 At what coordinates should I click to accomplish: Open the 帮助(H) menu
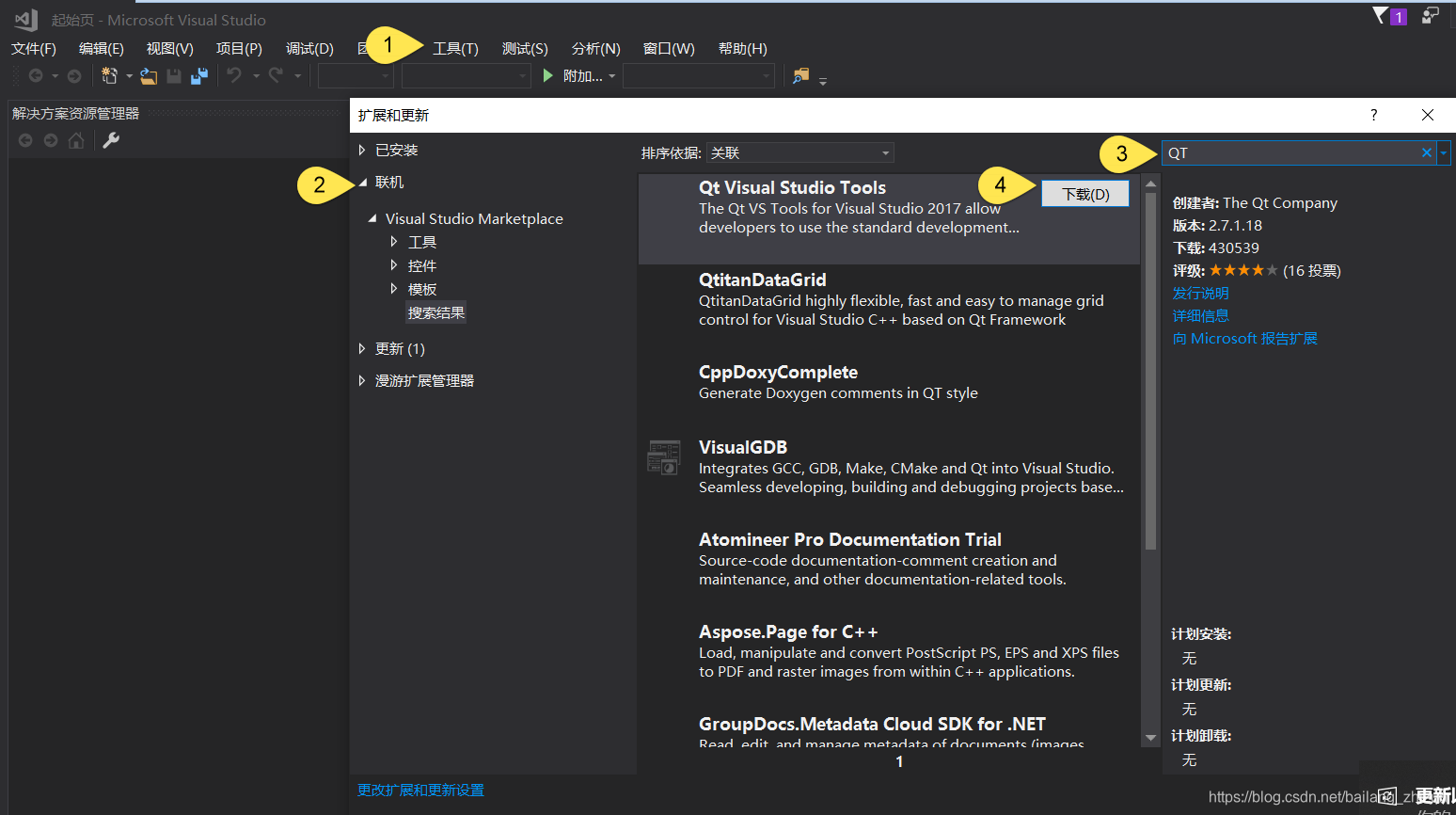pyautogui.click(x=743, y=49)
